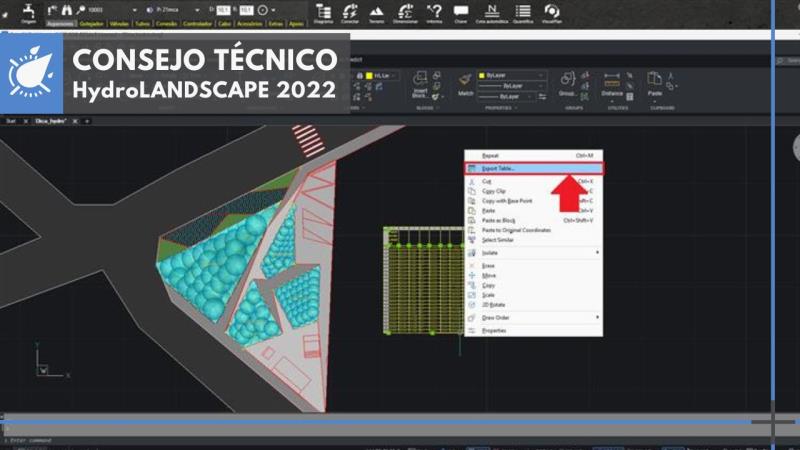Open the Informa question mark tool

pyautogui.click(x=434, y=13)
